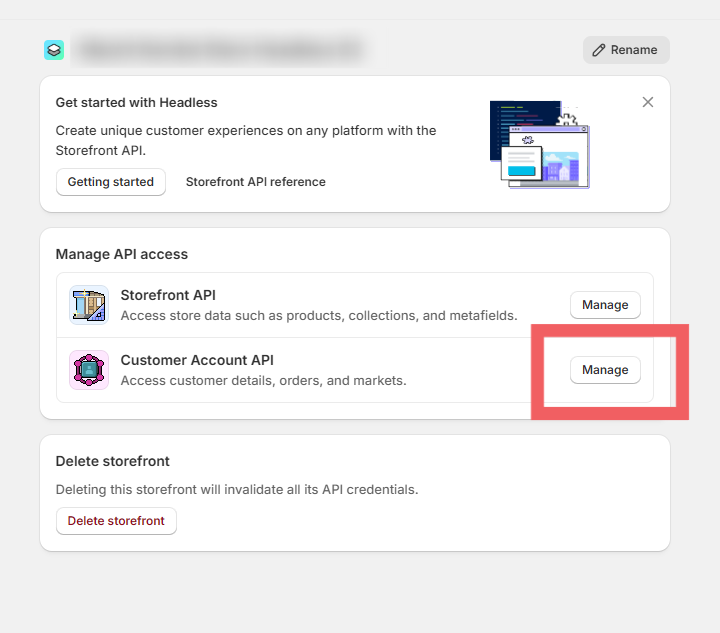
Task: Dismiss the Get started with Headless card
Action: 648,102
